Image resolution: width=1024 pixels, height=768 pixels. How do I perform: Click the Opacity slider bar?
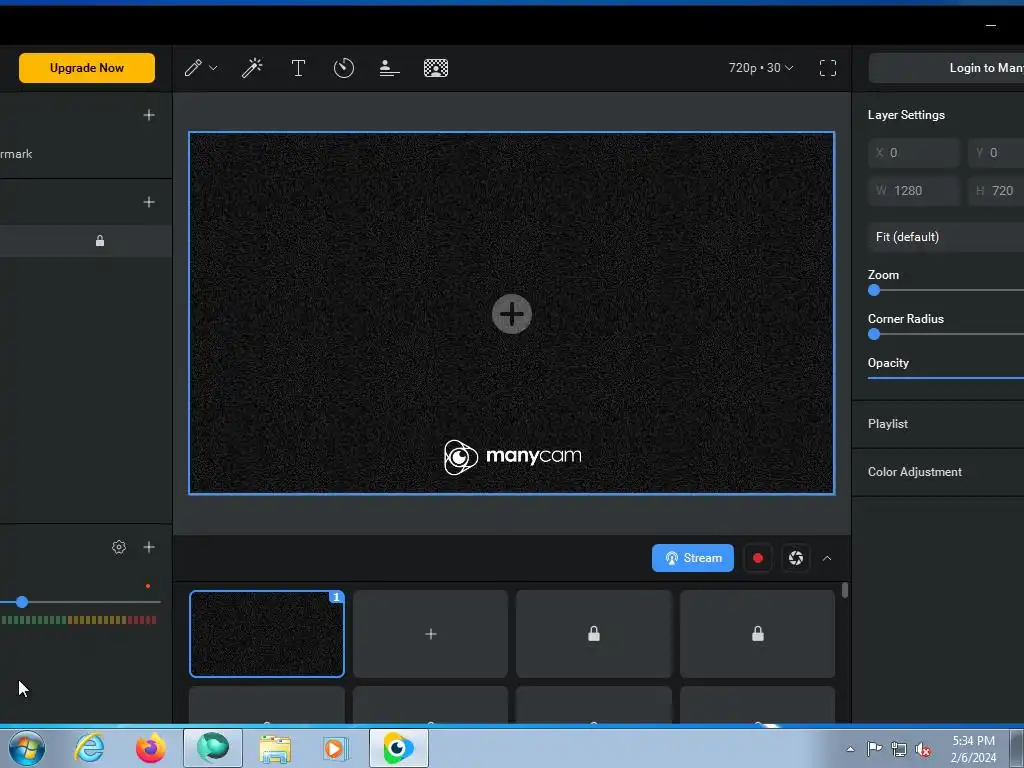tap(946, 377)
